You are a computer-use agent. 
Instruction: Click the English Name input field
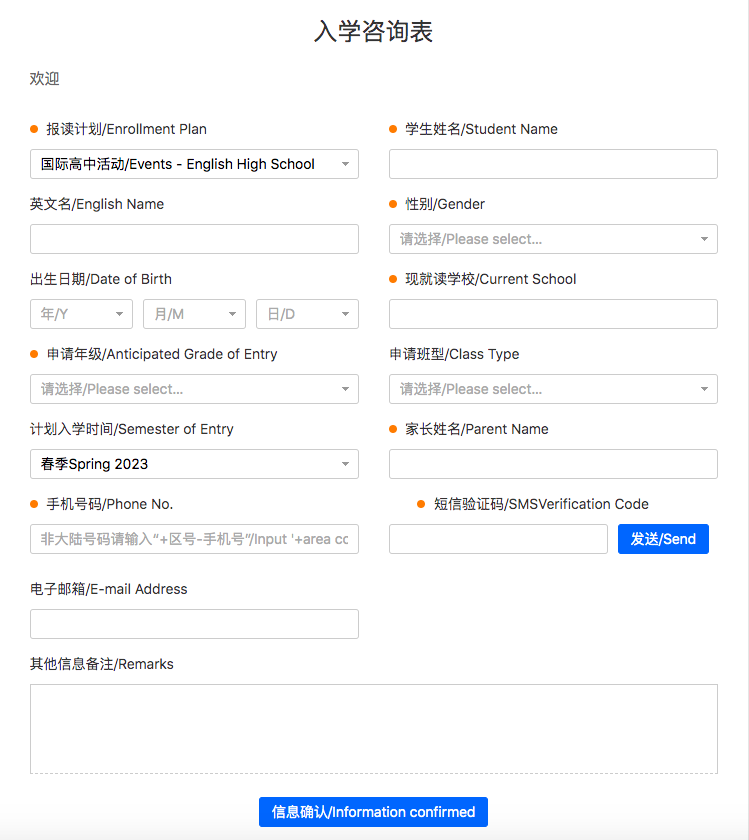click(x=194, y=239)
